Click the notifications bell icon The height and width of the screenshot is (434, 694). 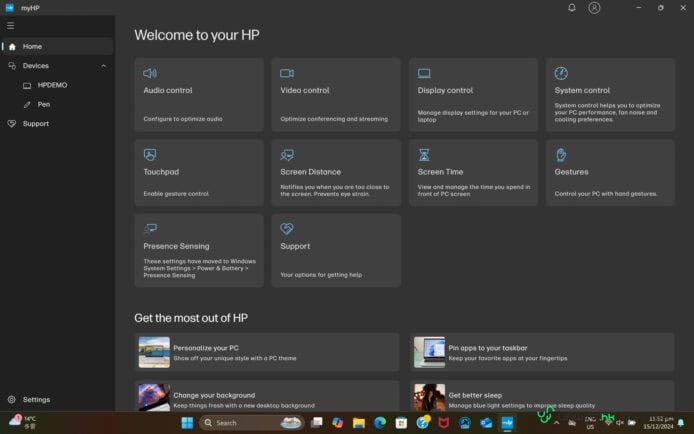click(x=572, y=8)
